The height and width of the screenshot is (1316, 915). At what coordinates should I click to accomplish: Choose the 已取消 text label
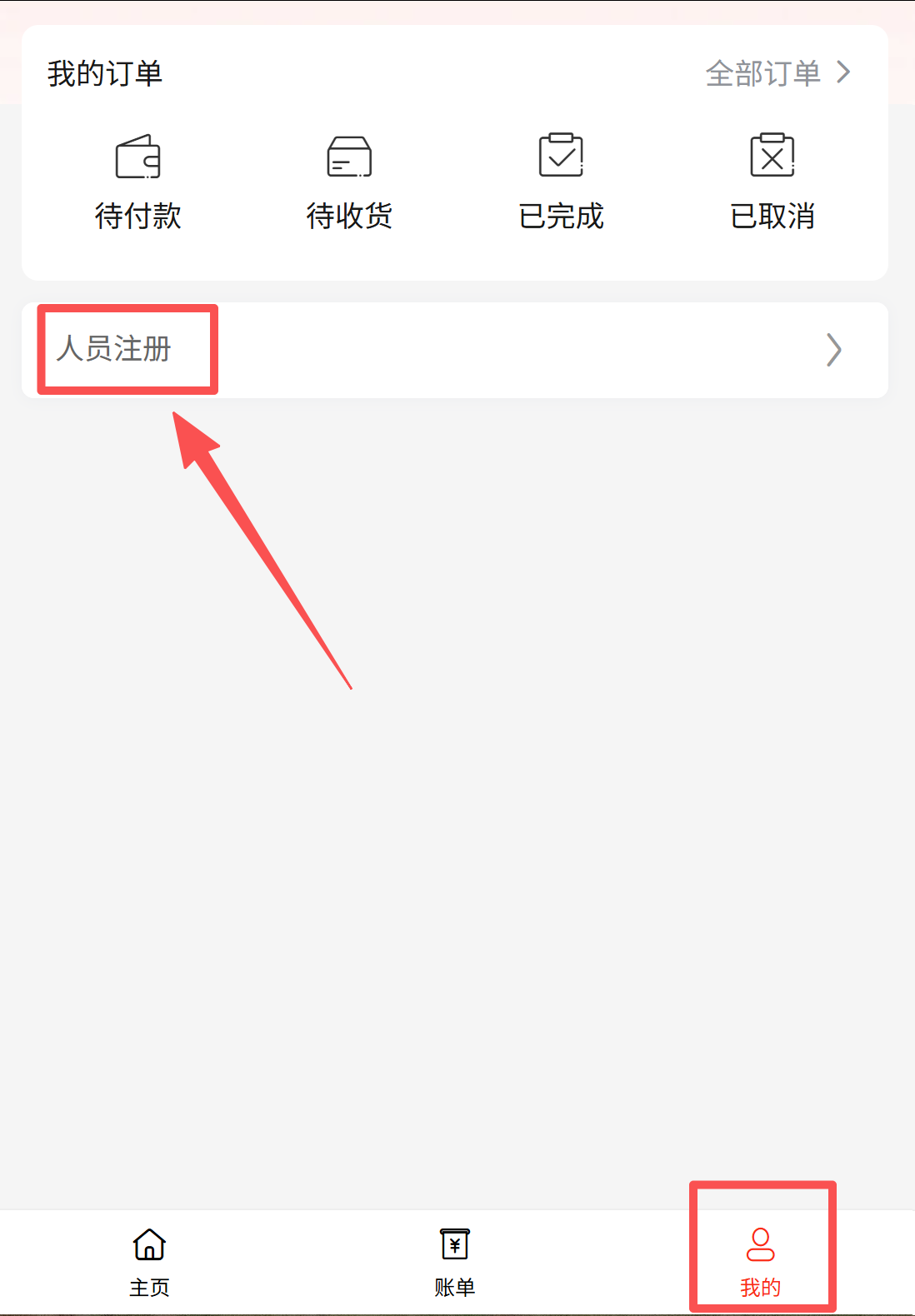[x=772, y=216]
